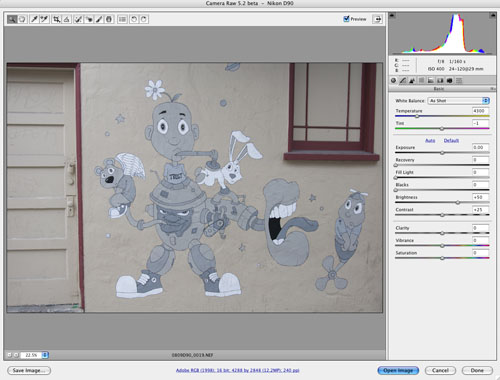500x380 pixels.
Task: Click the Brightness value field
Action: pyautogui.click(x=480, y=197)
